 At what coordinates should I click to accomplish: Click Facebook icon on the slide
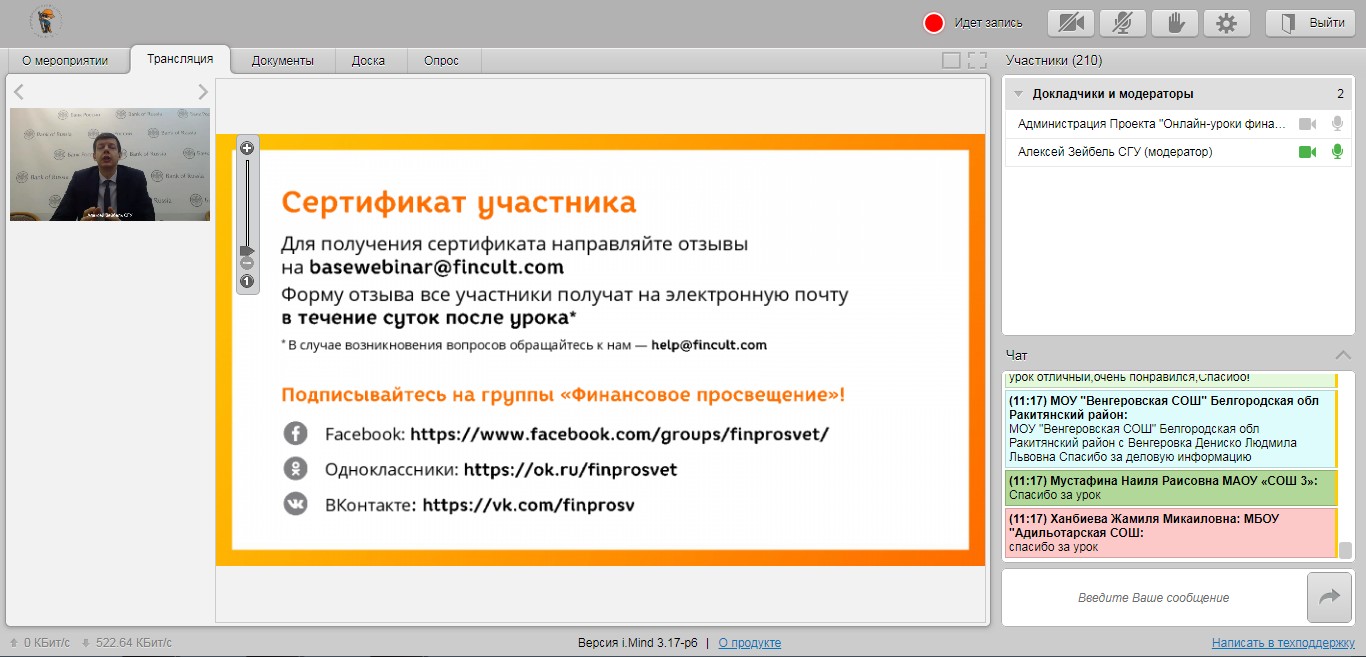click(x=295, y=433)
